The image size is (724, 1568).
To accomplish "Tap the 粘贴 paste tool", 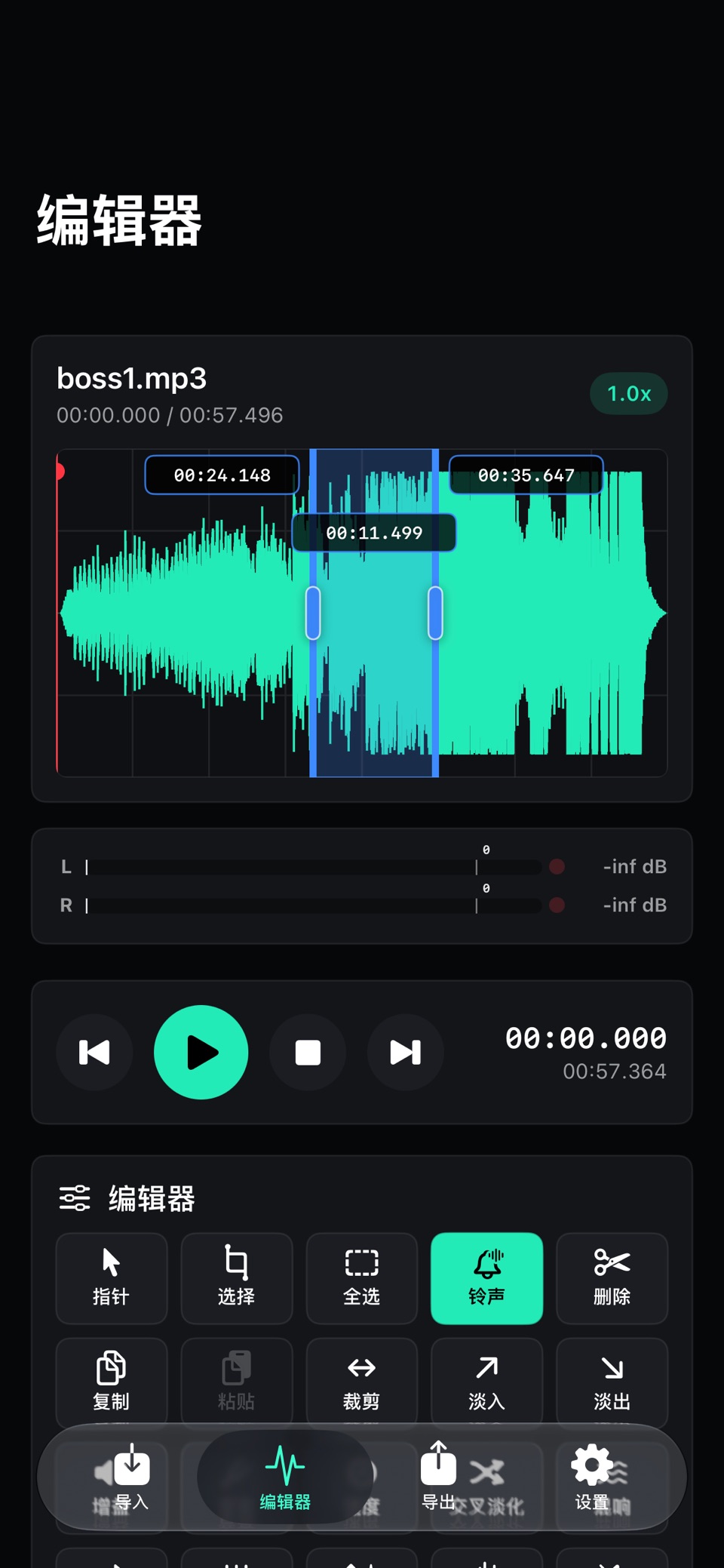I will [237, 1382].
